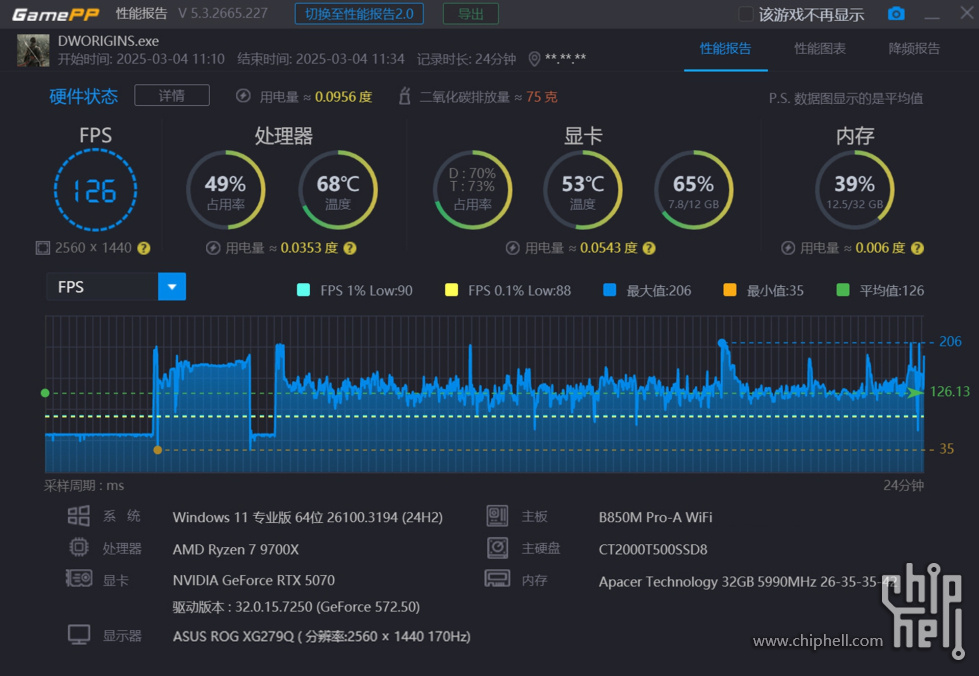
Task: Click the DWORIGINS.exe title text
Action: point(108,41)
